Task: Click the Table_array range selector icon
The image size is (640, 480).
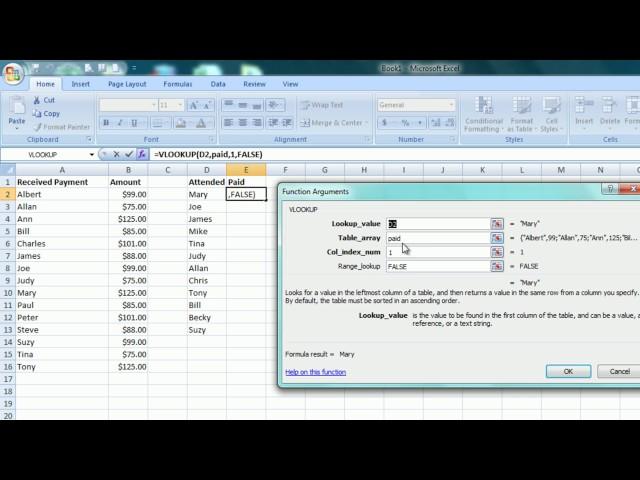Action: tap(496, 238)
